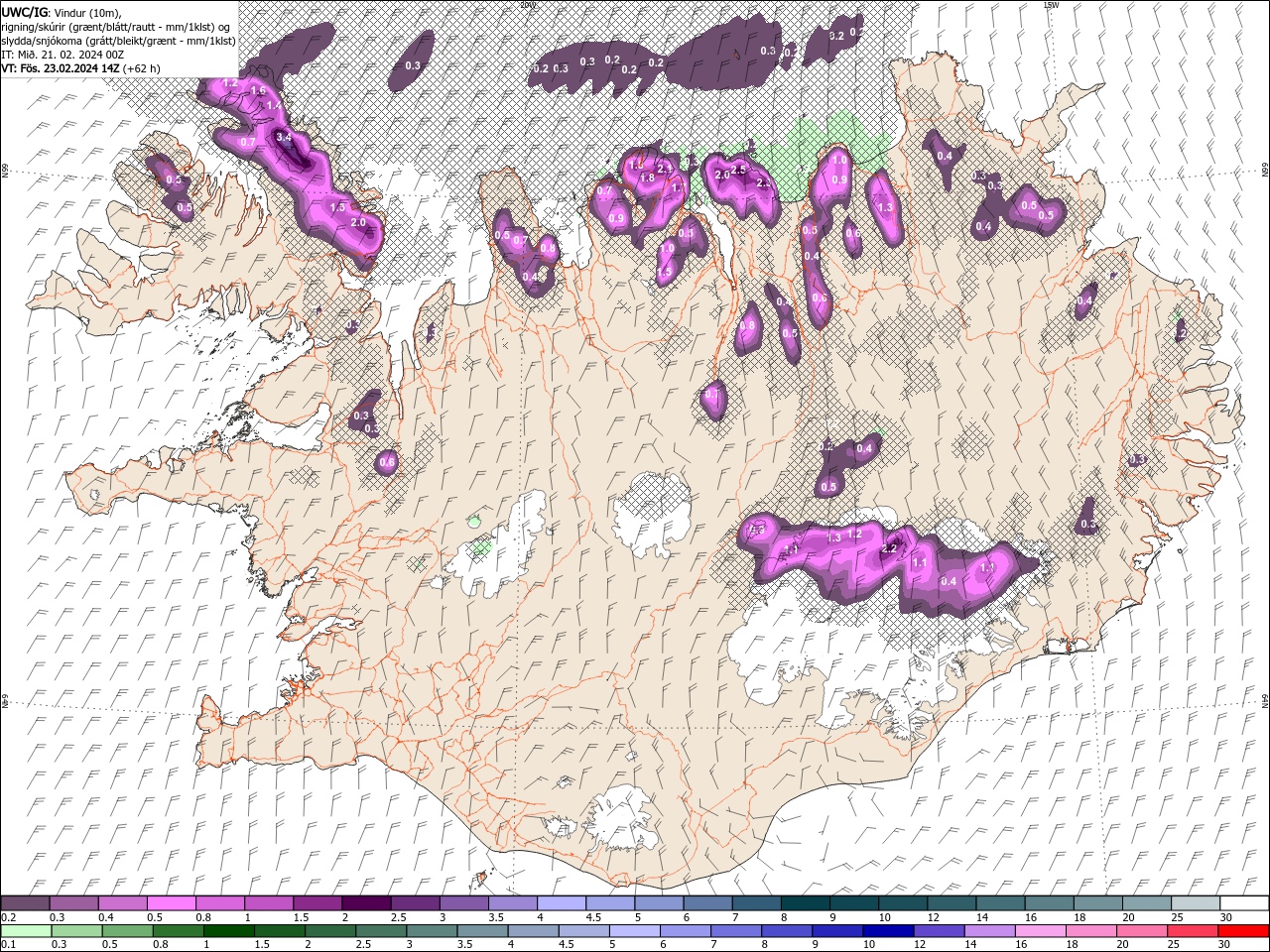Click the palest green rain swatch after 0.1
The width and height of the screenshot is (1270, 952).
(x=26, y=931)
